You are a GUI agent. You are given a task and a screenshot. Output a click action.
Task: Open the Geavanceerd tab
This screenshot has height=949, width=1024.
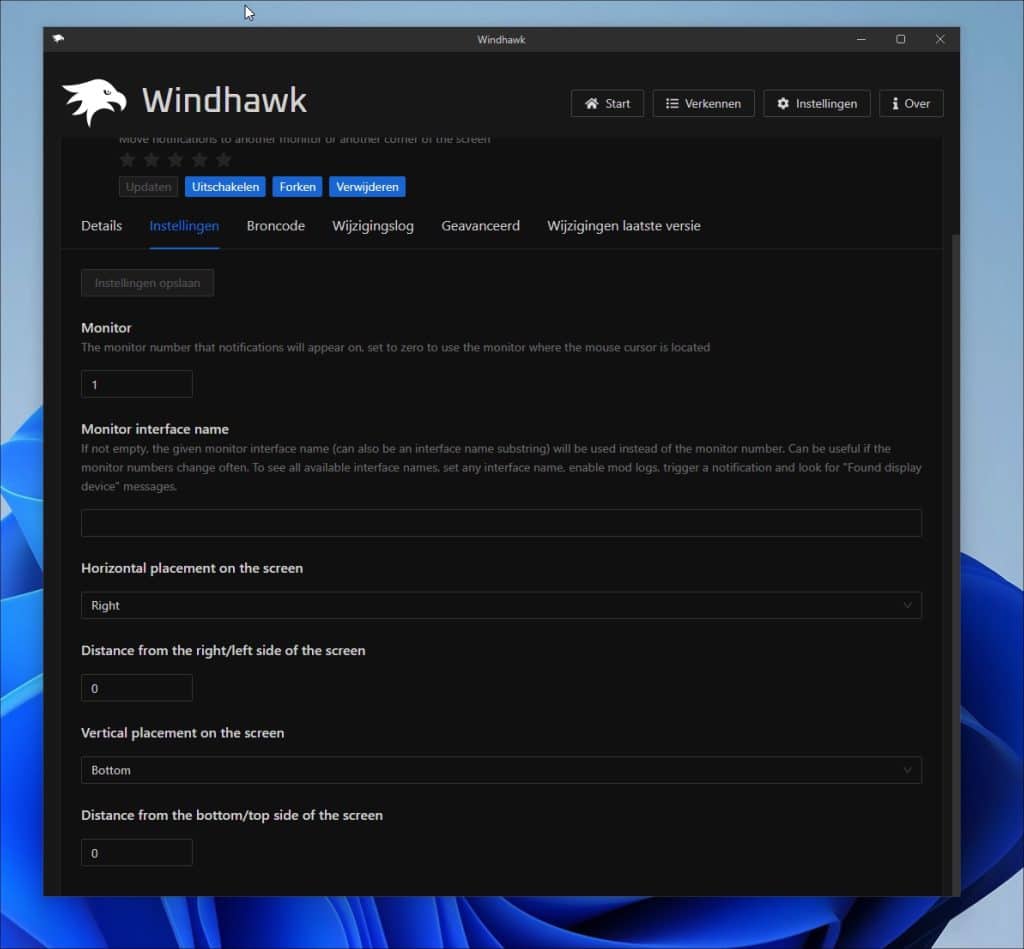[x=481, y=226]
